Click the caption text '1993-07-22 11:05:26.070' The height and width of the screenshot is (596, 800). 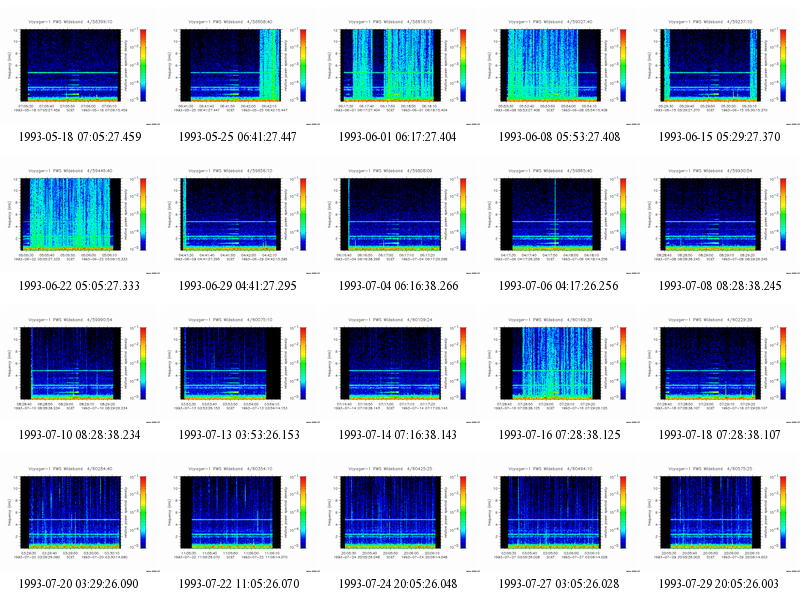(239, 584)
